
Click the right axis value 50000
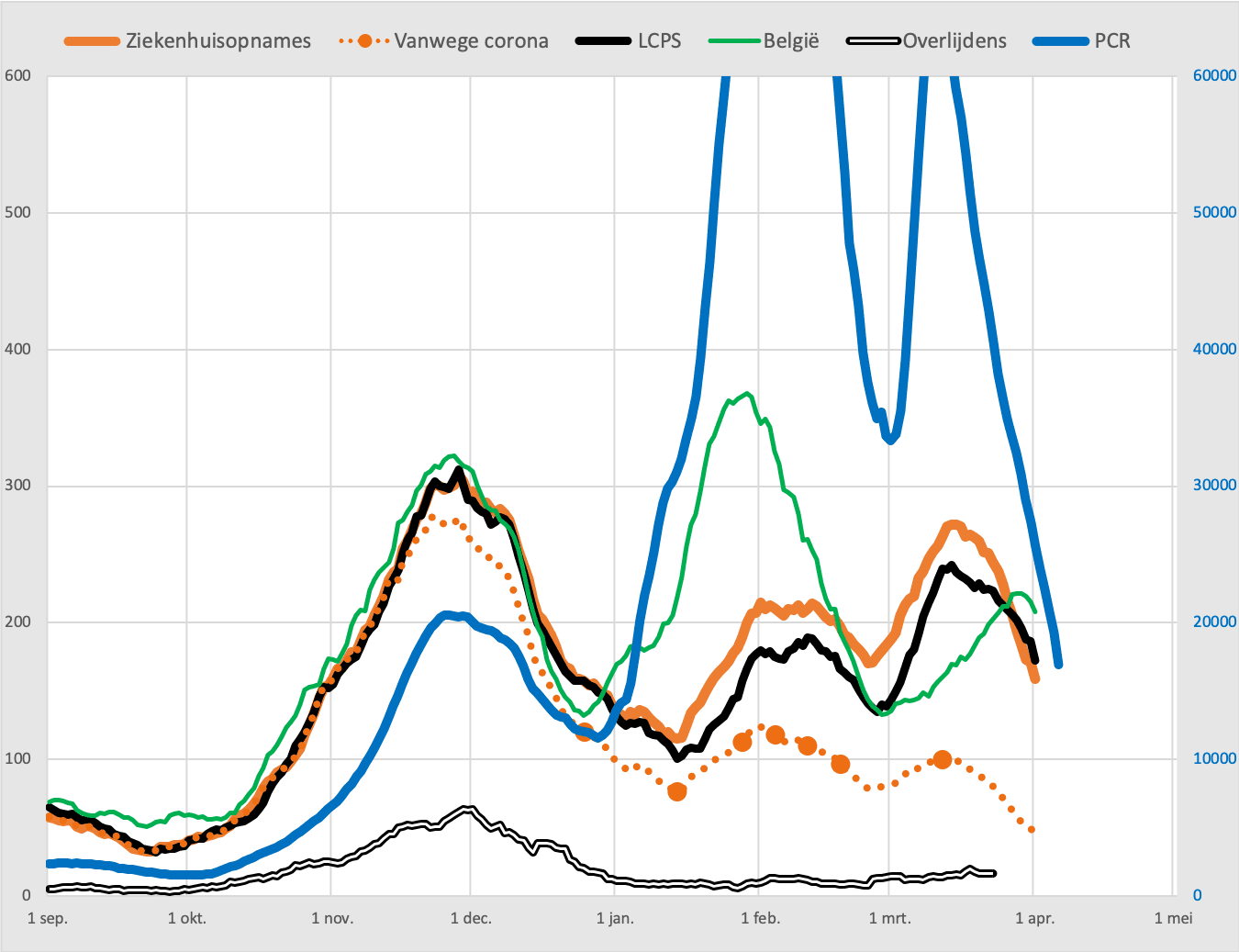click(x=1214, y=212)
